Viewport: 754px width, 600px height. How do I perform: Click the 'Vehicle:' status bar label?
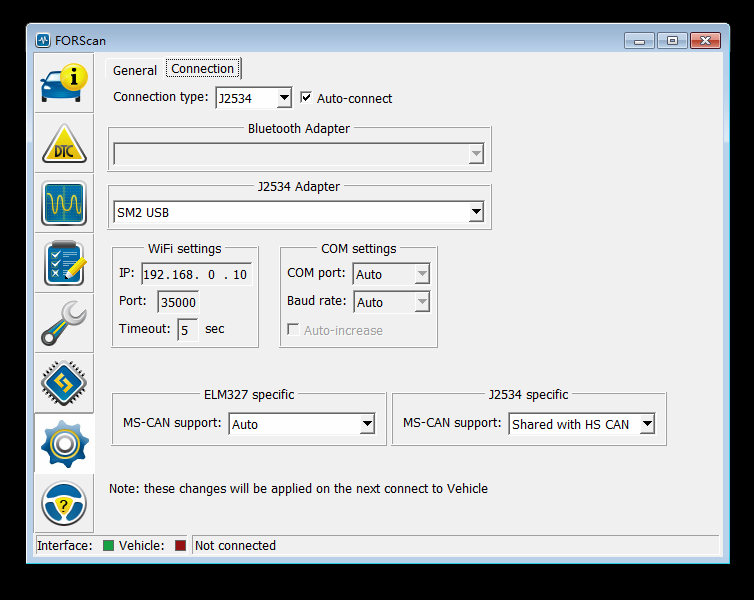coord(142,545)
